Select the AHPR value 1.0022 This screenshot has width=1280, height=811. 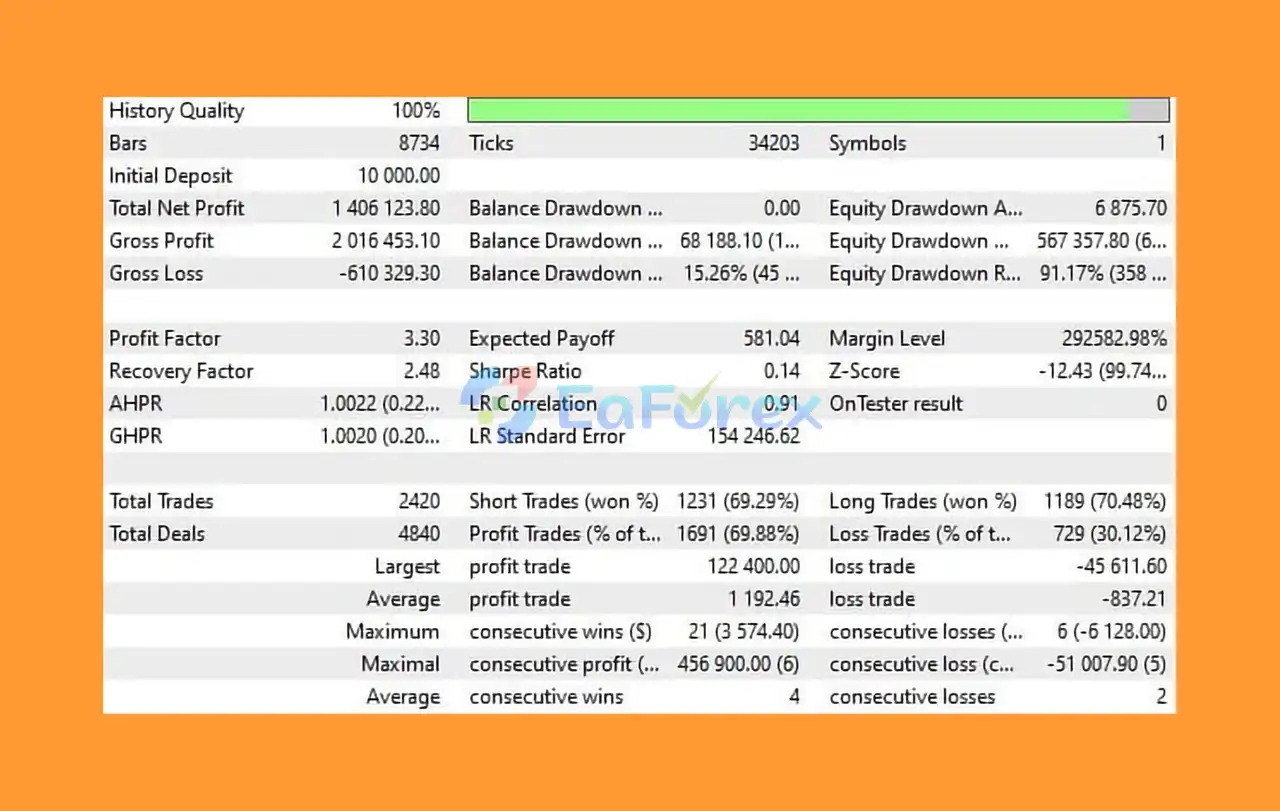click(x=380, y=404)
